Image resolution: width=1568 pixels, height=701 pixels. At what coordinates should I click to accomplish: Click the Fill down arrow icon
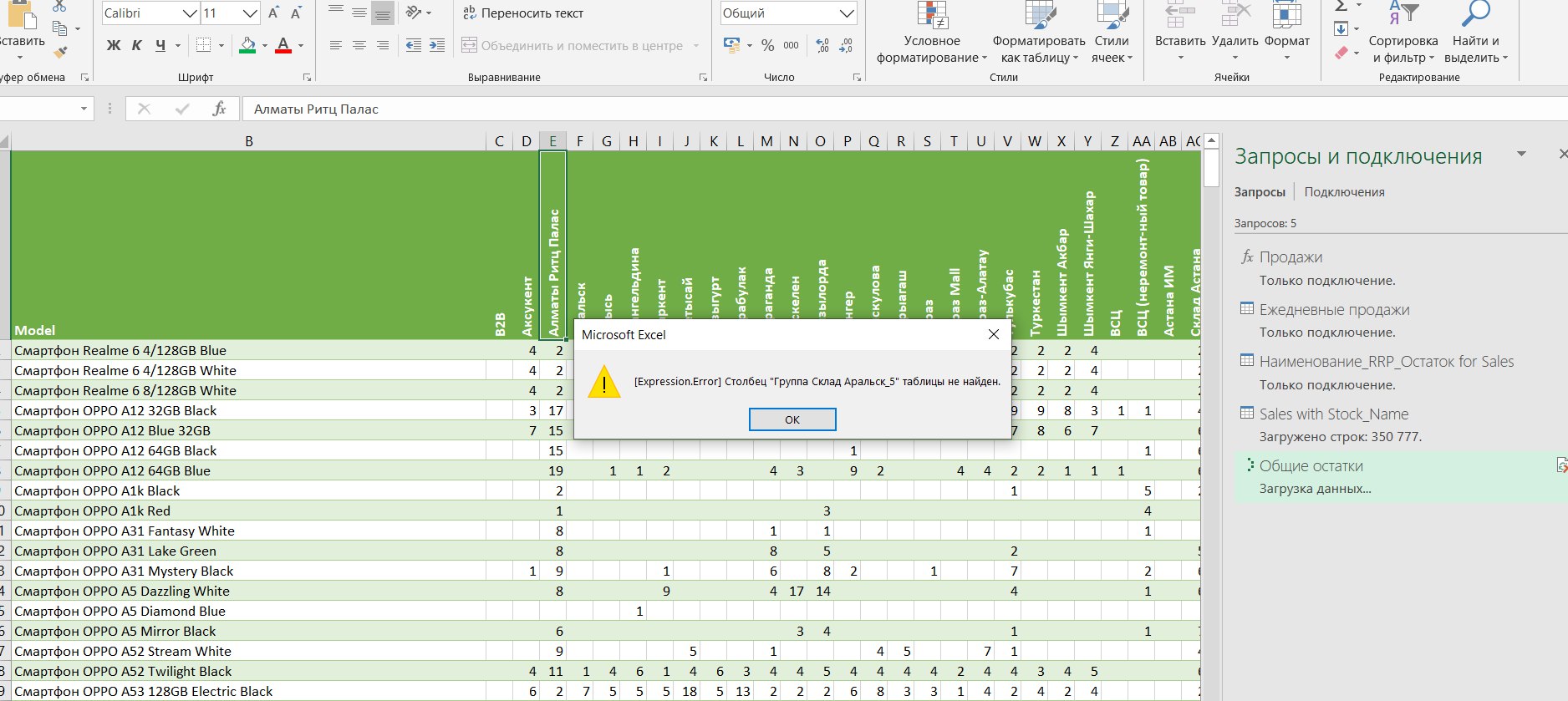1341,29
